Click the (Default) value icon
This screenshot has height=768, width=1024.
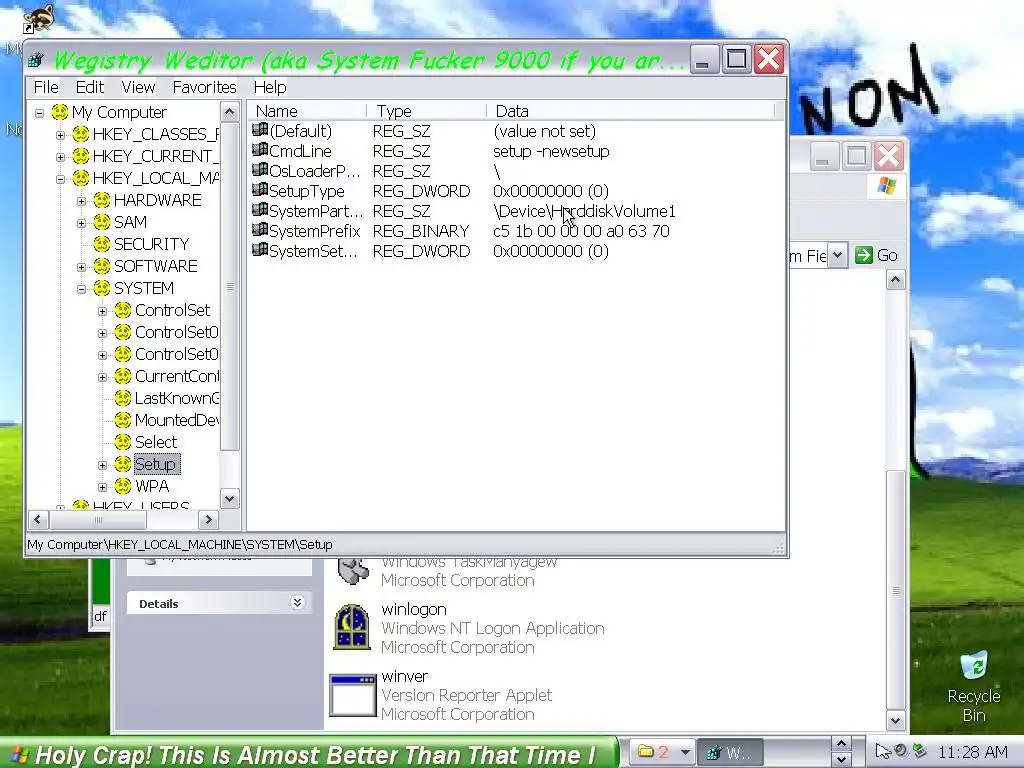click(x=260, y=130)
